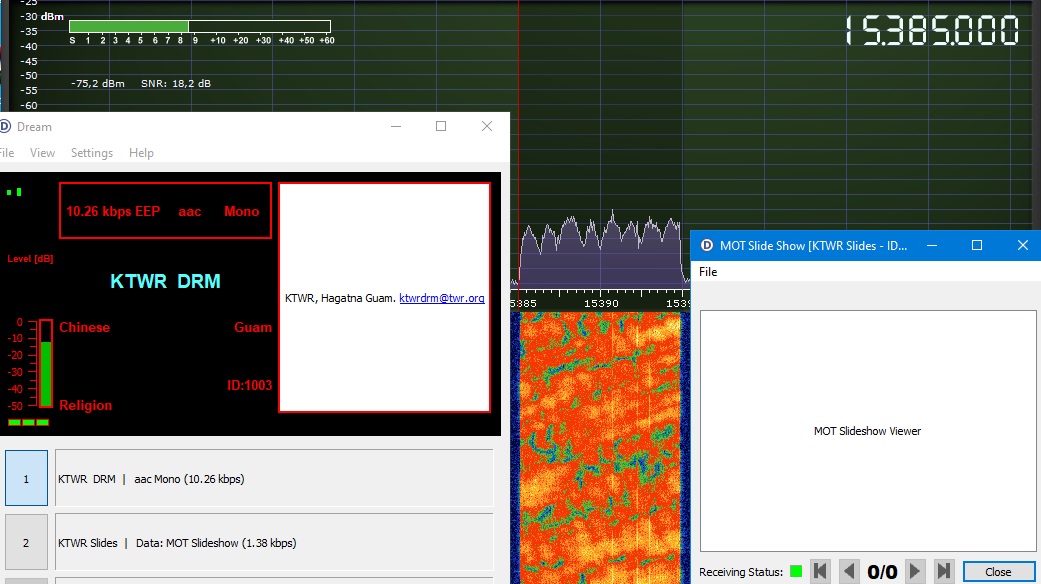Open the View menu in Dream
Viewport: 1041px width, 584px height.
point(42,153)
